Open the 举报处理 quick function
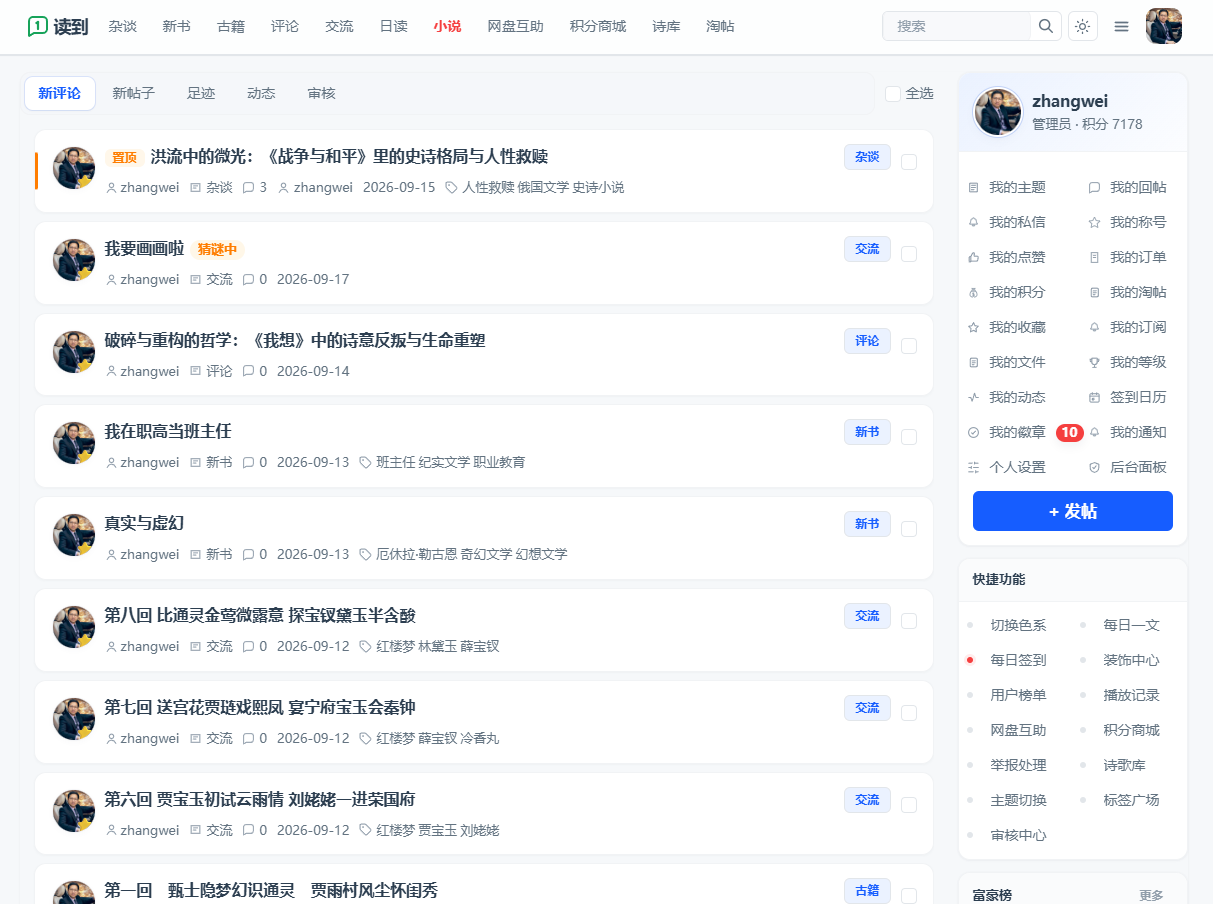Image resolution: width=1213 pixels, height=904 pixels. (x=1018, y=765)
